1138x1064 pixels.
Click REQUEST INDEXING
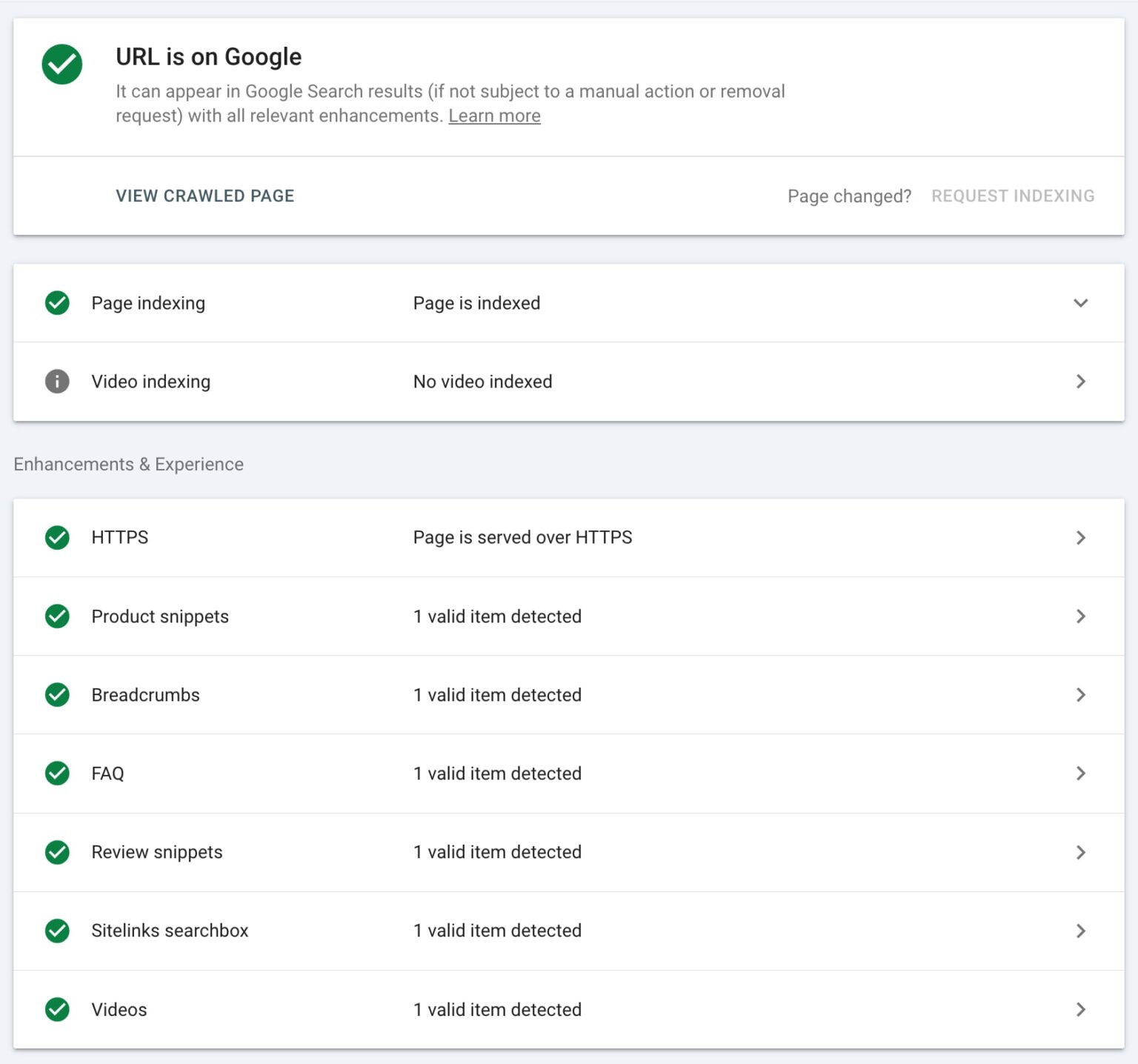point(1014,196)
